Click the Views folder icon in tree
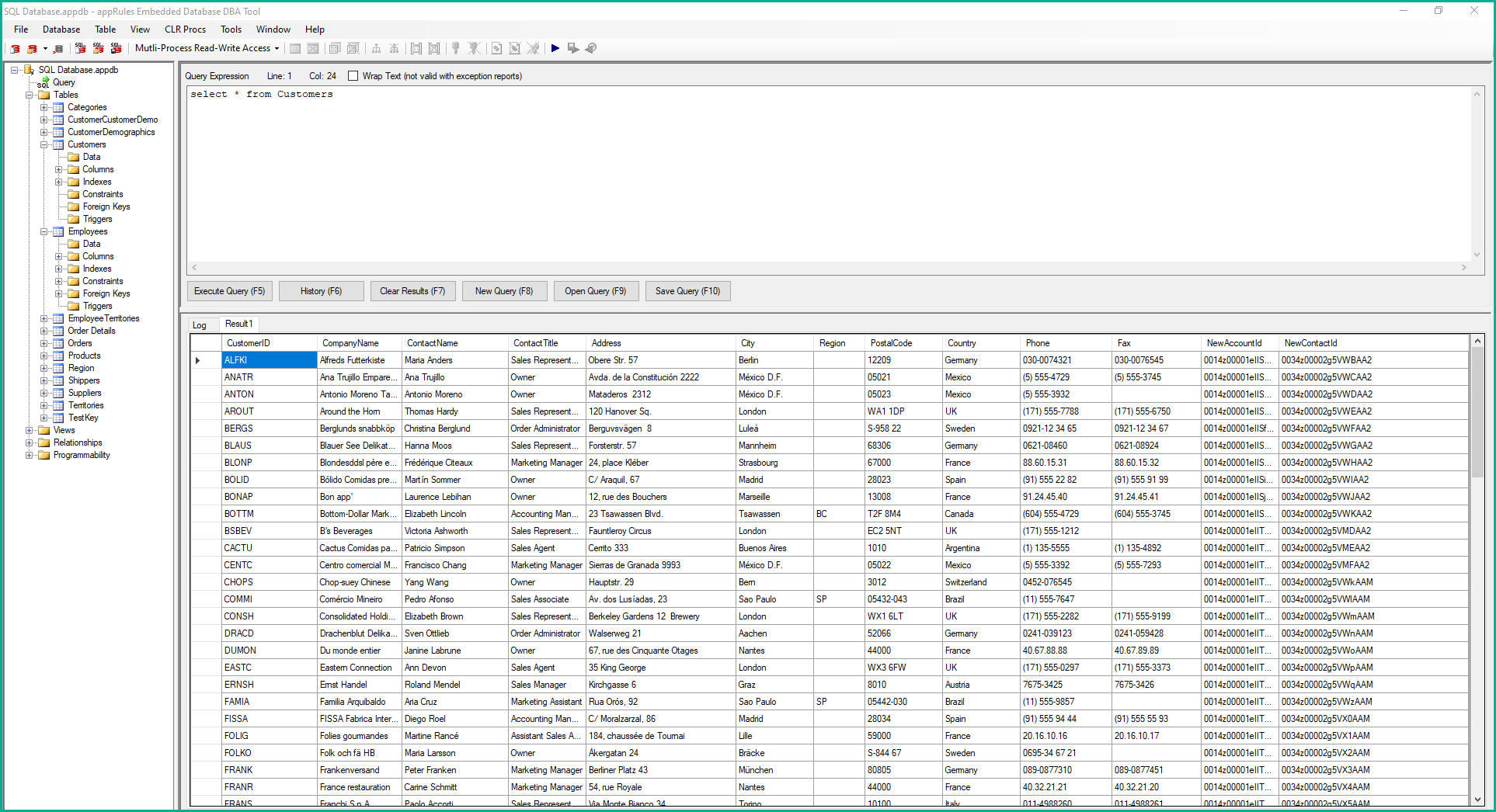This screenshot has height=812, width=1496. (44, 430)
